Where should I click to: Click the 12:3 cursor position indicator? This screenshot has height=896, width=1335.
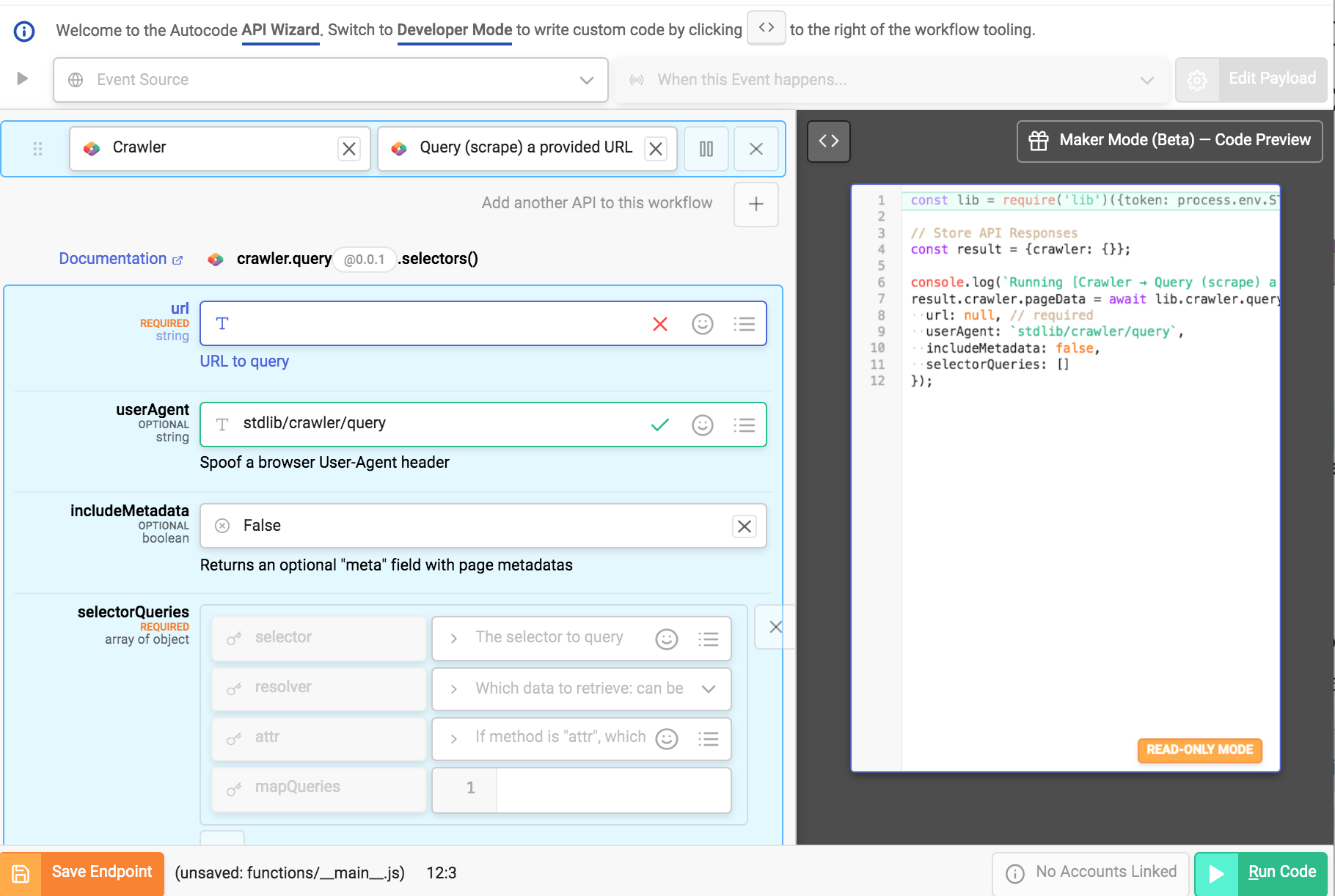tap(442, 873)
